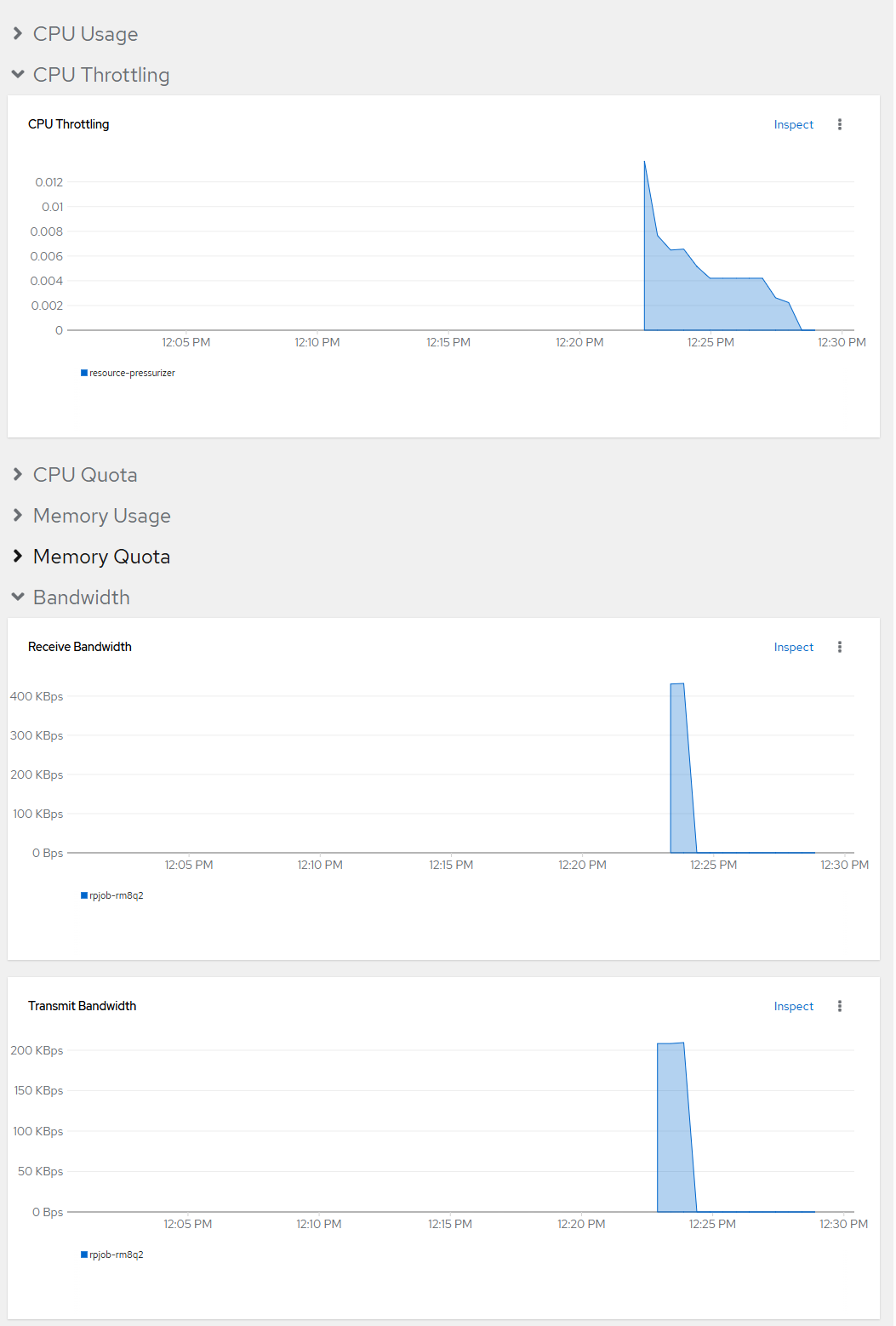896x1326 pixels.
Task: Toggle resource-pressurizer series legend label
Action: pyautogui.click(x=132, y=373)
